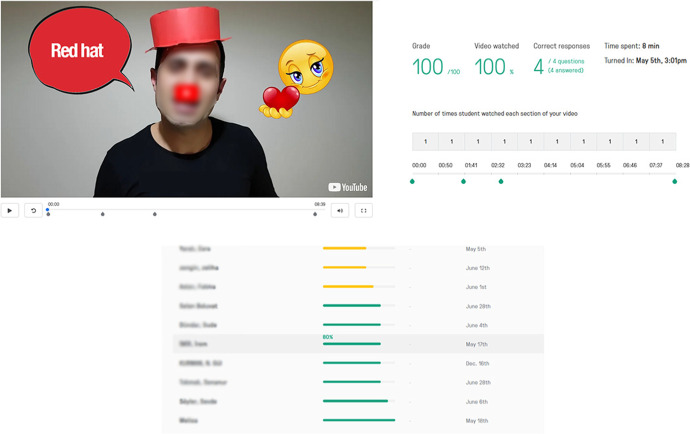Click the rewind arrow icon beside play
Viewport: 690px width, 434px height.
tap(32, 211)
